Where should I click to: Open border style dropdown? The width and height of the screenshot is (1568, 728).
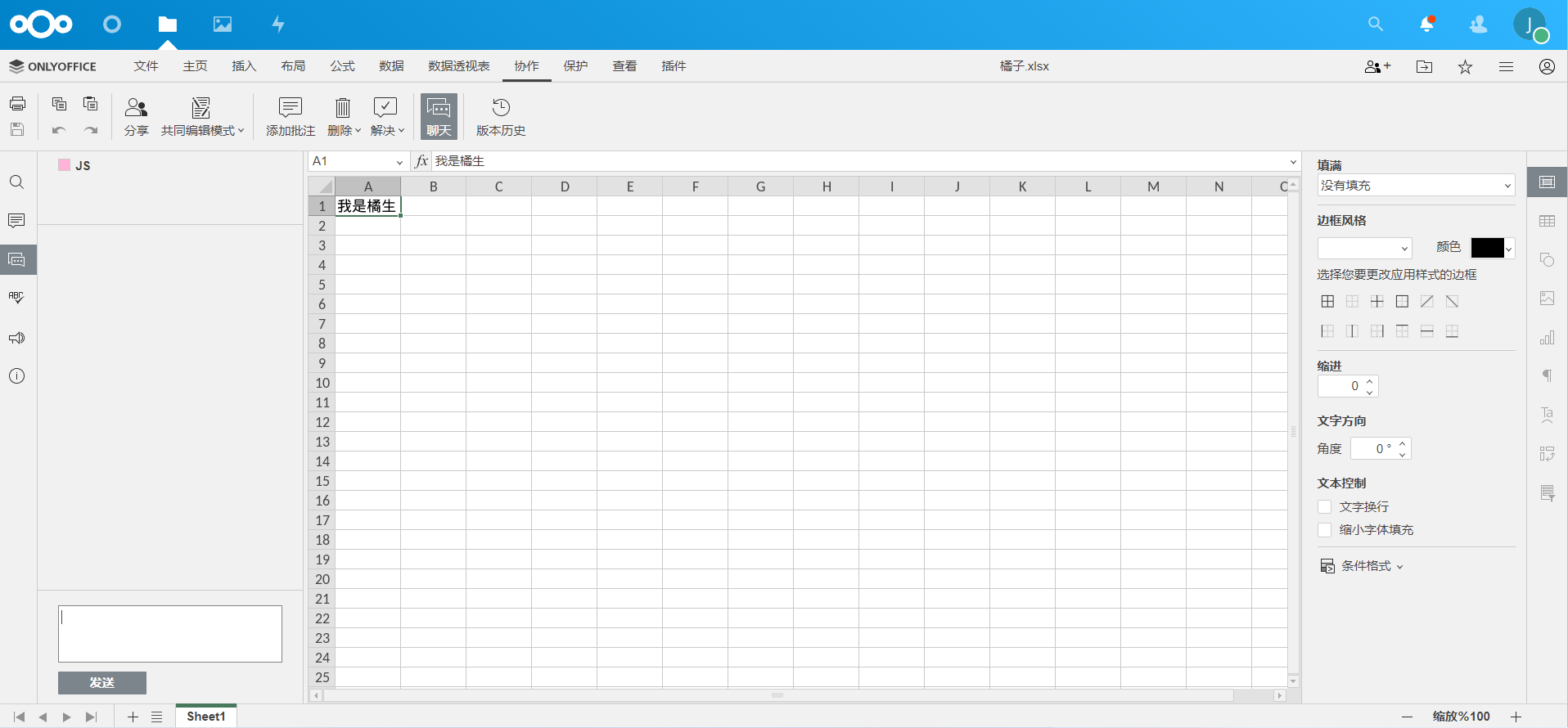coord(1364,248)
